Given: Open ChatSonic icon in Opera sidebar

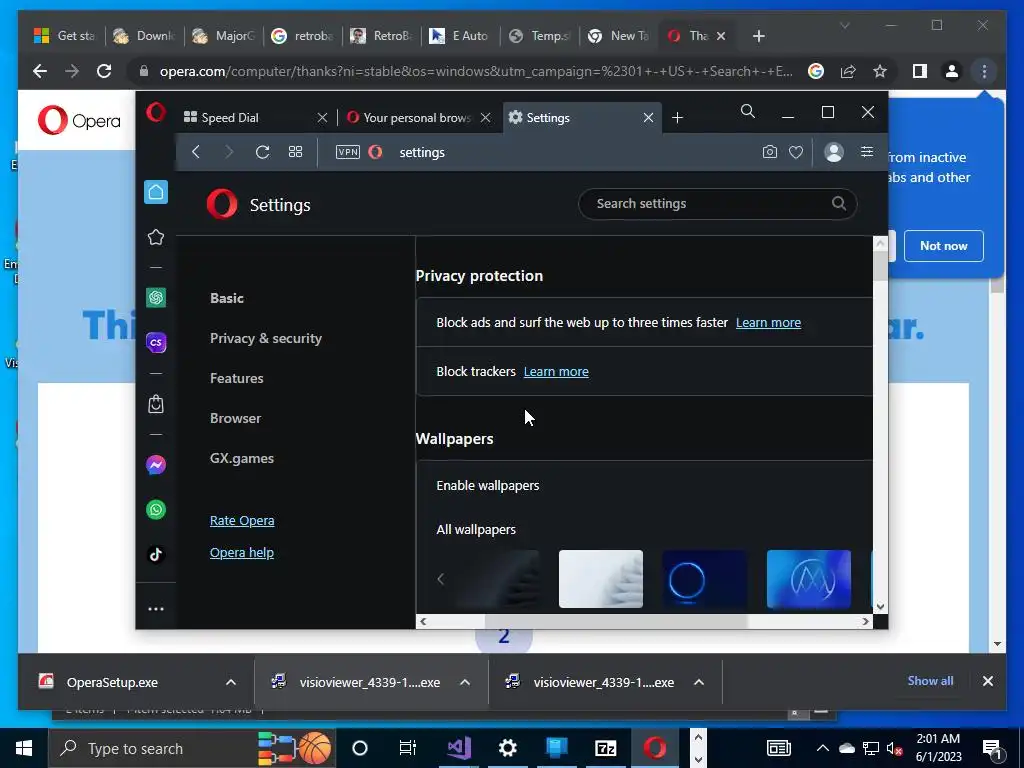Looking at the screenshot, I should (x=156, y=342).
